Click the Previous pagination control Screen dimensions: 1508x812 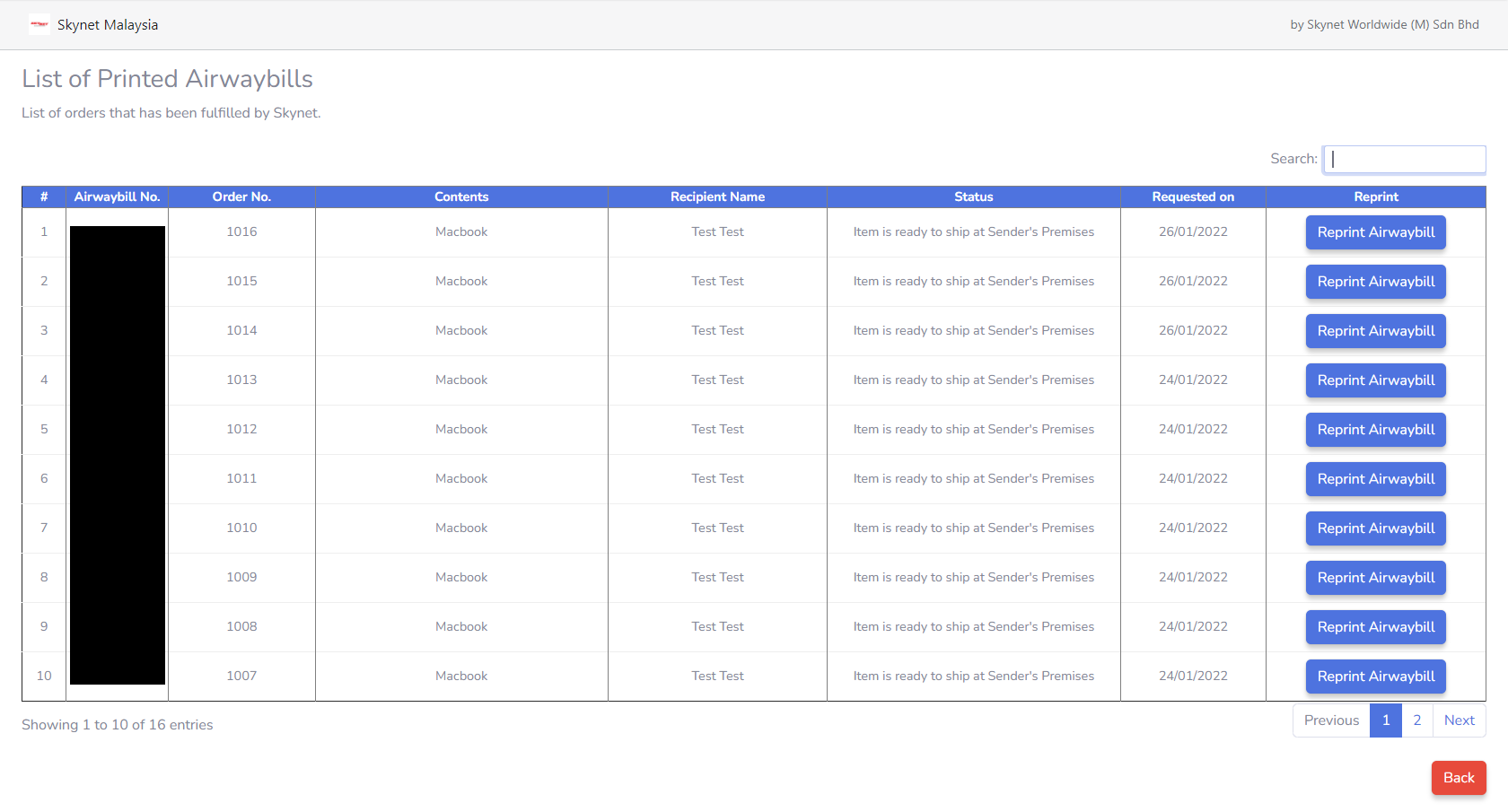(x=1331, y=720)
